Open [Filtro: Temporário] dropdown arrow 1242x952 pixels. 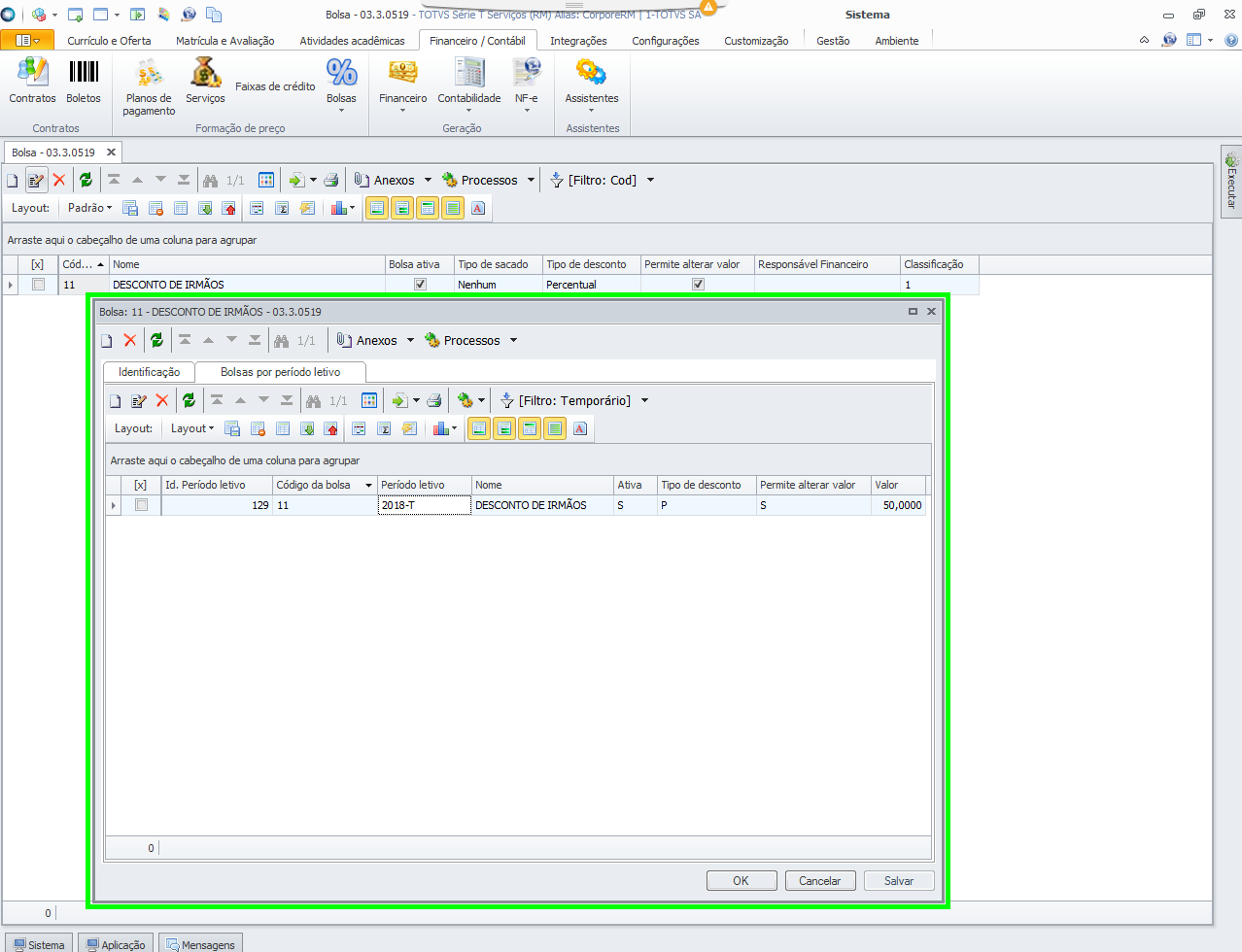(644, 400)
